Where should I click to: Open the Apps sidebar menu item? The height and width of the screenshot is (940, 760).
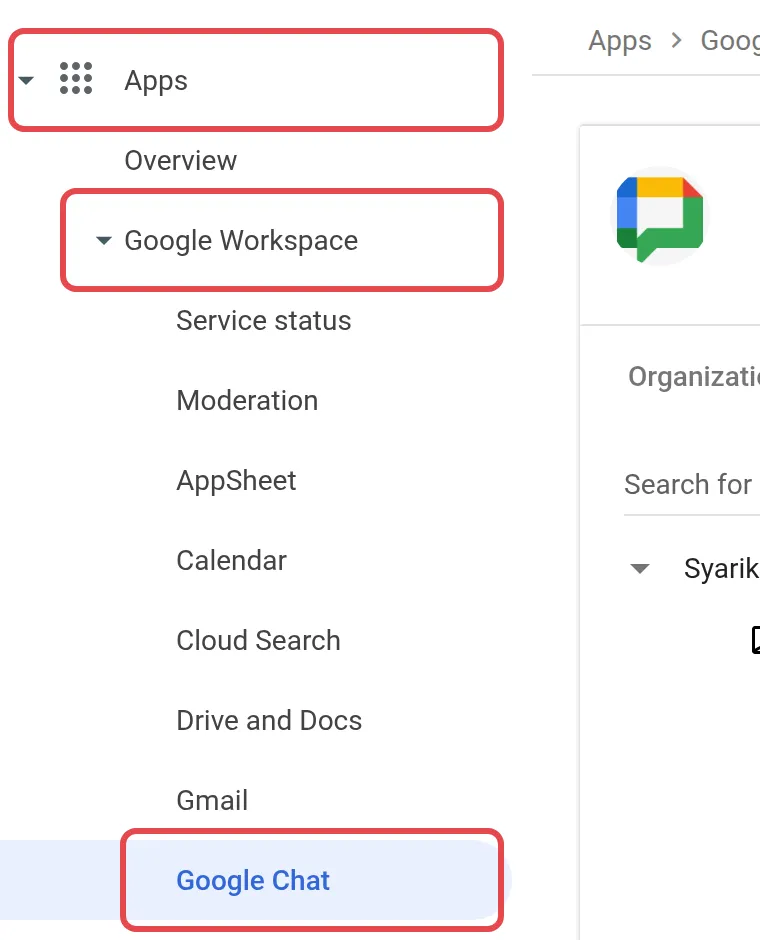(x=156, y=80)
